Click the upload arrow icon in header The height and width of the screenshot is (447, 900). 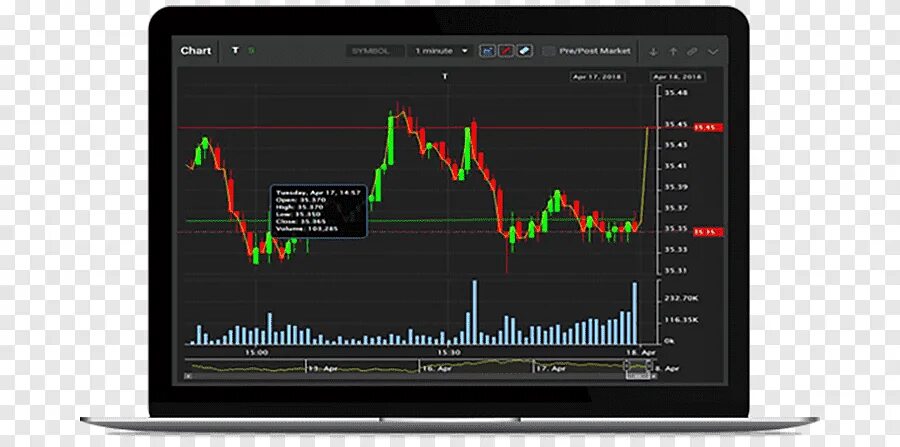[673, 52]
